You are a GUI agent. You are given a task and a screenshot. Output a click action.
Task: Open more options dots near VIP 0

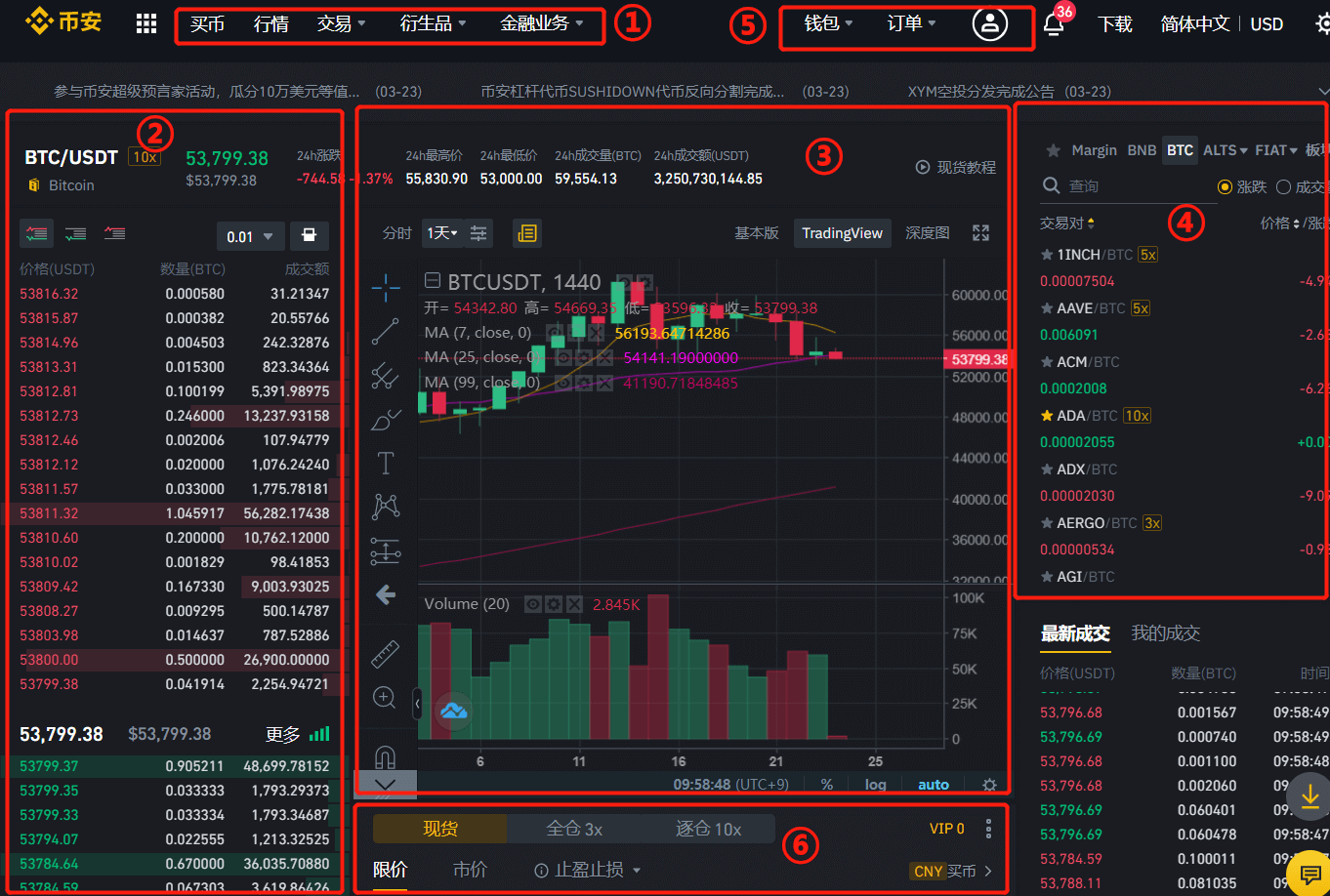(x=988, y=829)
